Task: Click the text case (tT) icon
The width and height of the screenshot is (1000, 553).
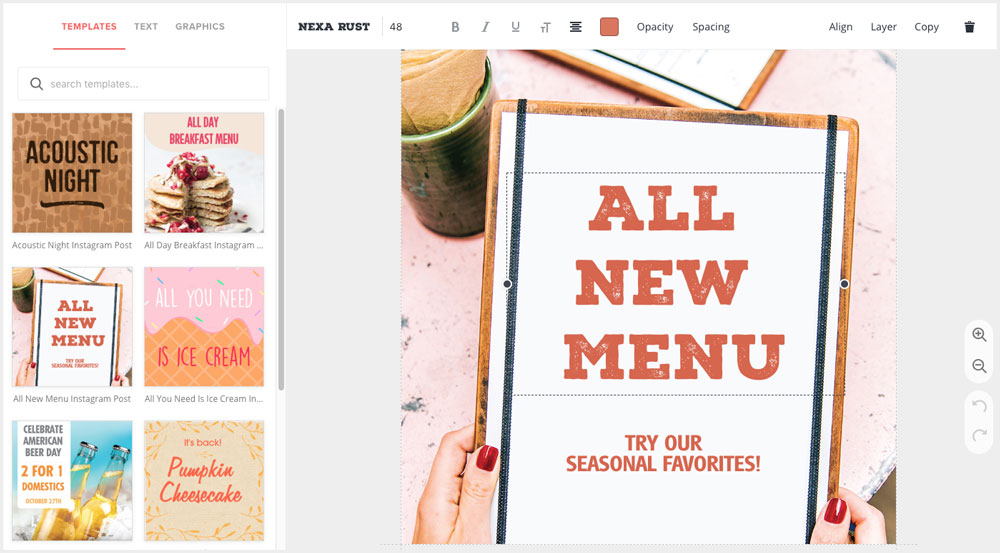Action: pyautogui.click(x=545, y=27)
